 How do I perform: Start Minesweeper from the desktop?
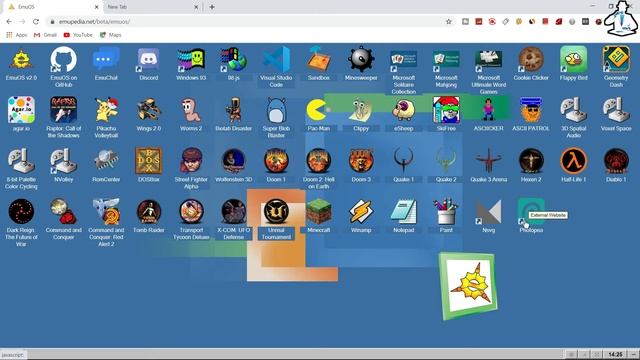pyautogui.click(x=361, y=60)
